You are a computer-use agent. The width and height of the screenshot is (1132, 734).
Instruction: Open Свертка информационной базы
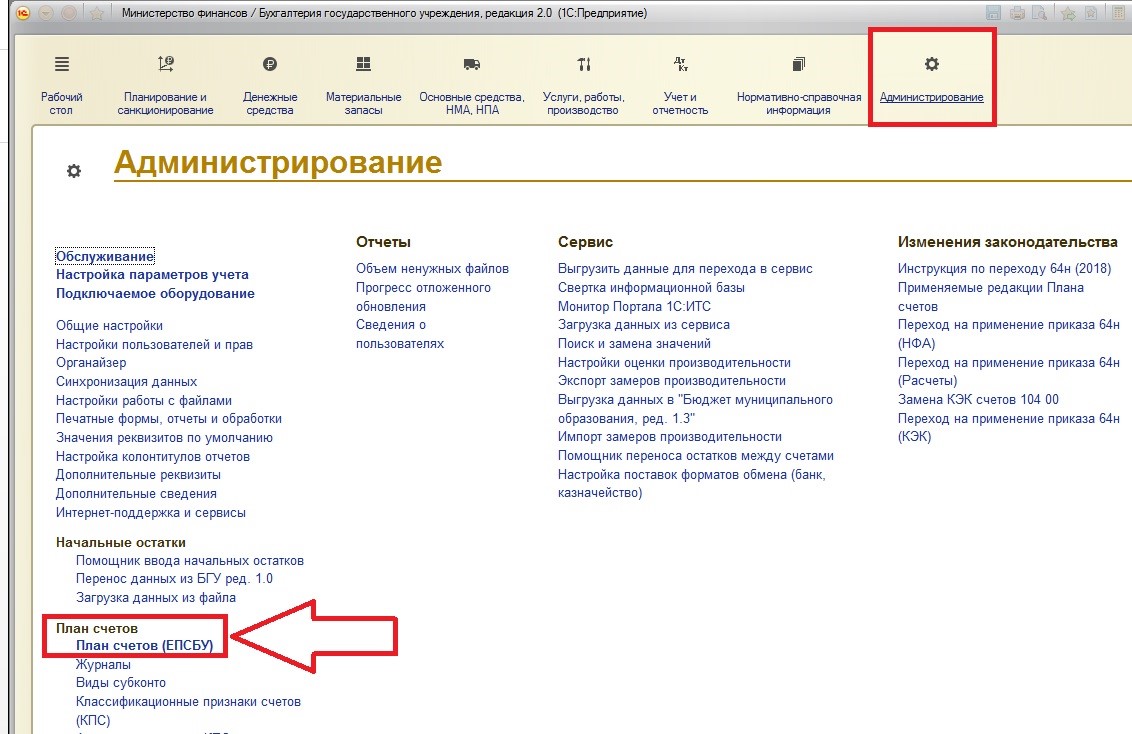click(651, 287)
